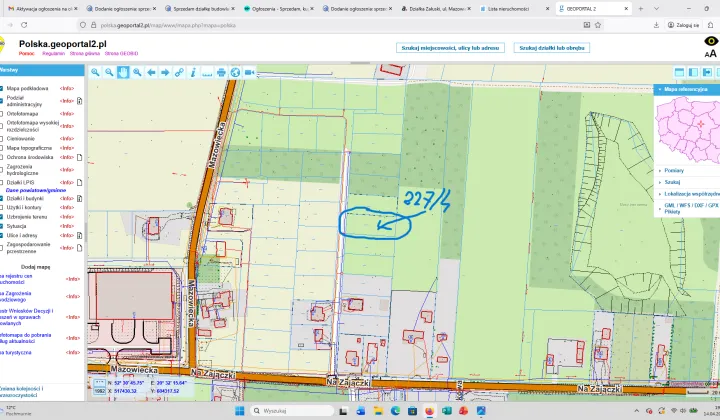
Task: Click the measure ruler tool icon
Action: 208,72
